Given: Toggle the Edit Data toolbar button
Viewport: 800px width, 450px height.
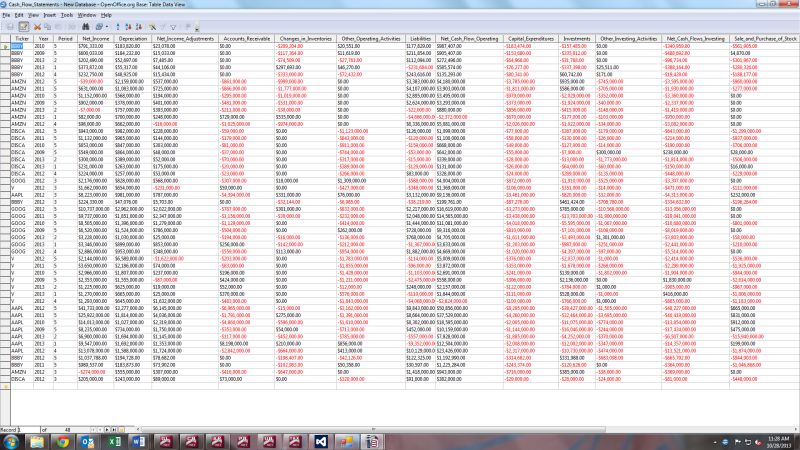Looking at the screenshot, I should pyautogui.click(x=23, y=27).
